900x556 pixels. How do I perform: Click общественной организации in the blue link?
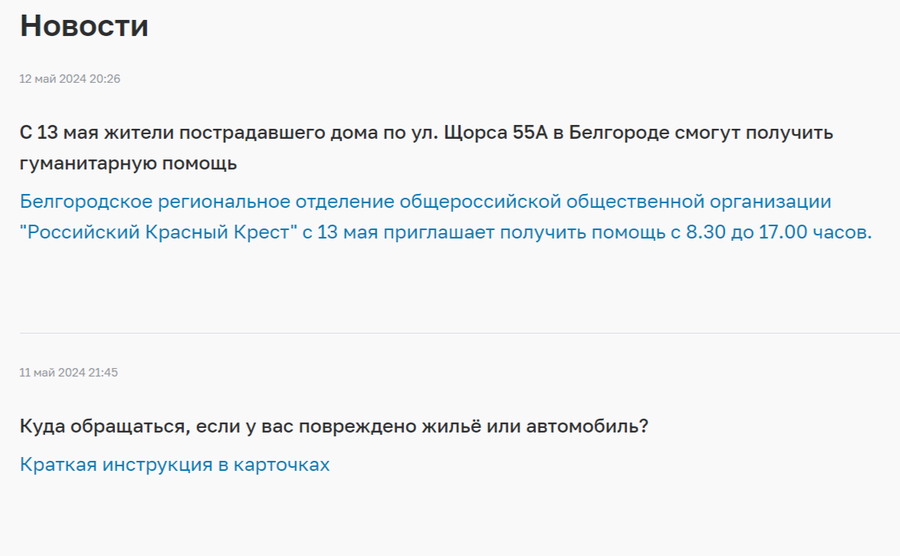coord(699,201)
